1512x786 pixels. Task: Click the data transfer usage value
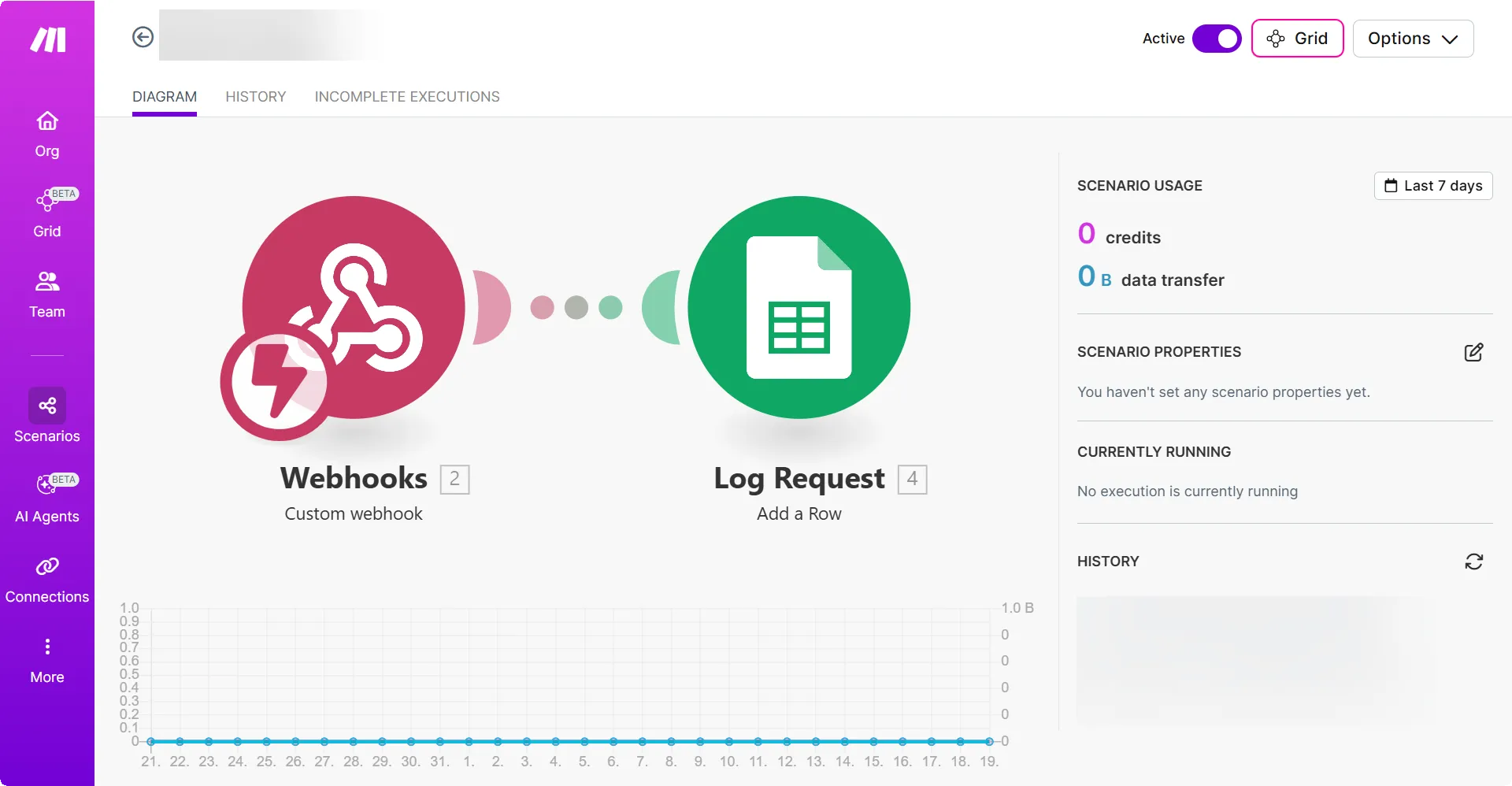point(1095,276)
